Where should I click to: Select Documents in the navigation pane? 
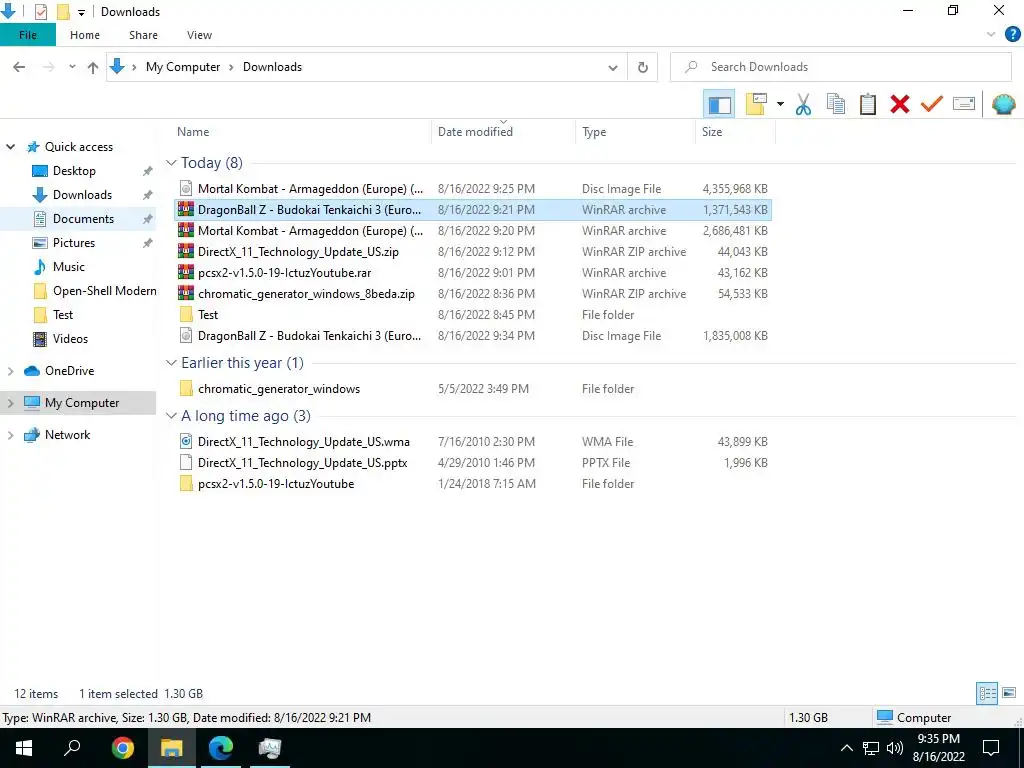(x=83, y=219)
